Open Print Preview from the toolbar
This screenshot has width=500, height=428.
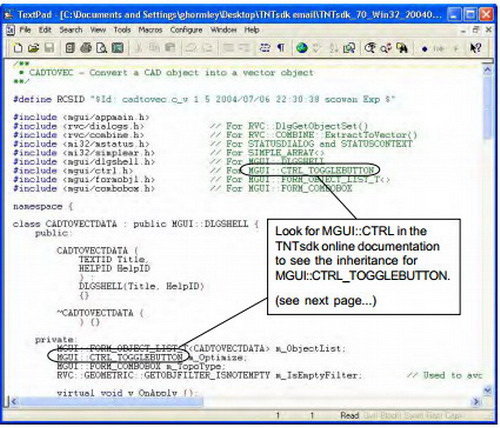(101, 48)
